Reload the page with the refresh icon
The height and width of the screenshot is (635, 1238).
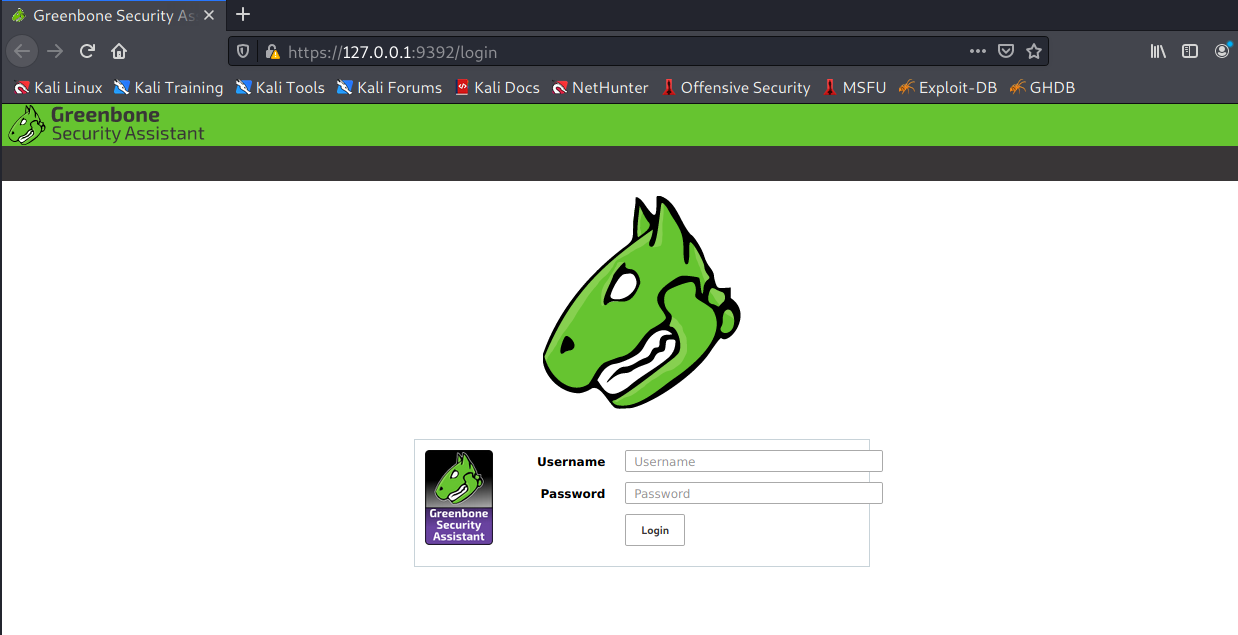pyautogui.click(x=87, y=52)
